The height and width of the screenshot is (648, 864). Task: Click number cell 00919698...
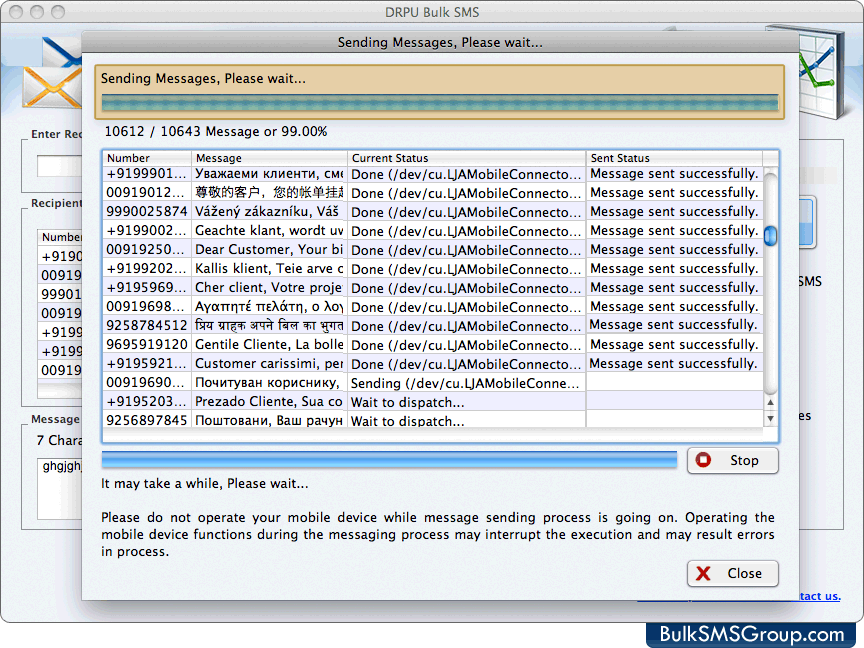tap(147, 306)
